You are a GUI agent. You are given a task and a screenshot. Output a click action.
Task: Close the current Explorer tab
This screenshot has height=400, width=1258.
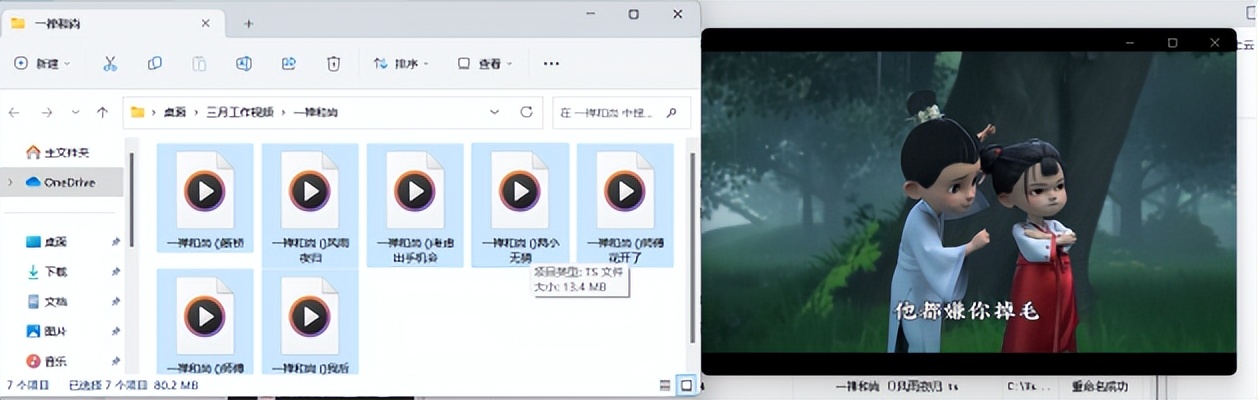click(x=206, y=23)
